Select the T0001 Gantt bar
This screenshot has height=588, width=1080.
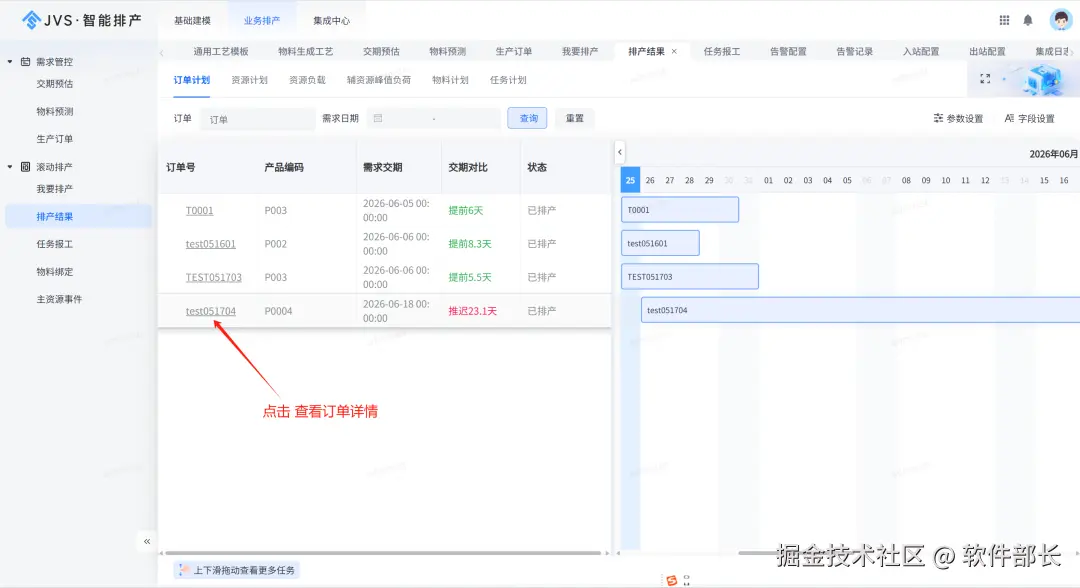(680, 210)
